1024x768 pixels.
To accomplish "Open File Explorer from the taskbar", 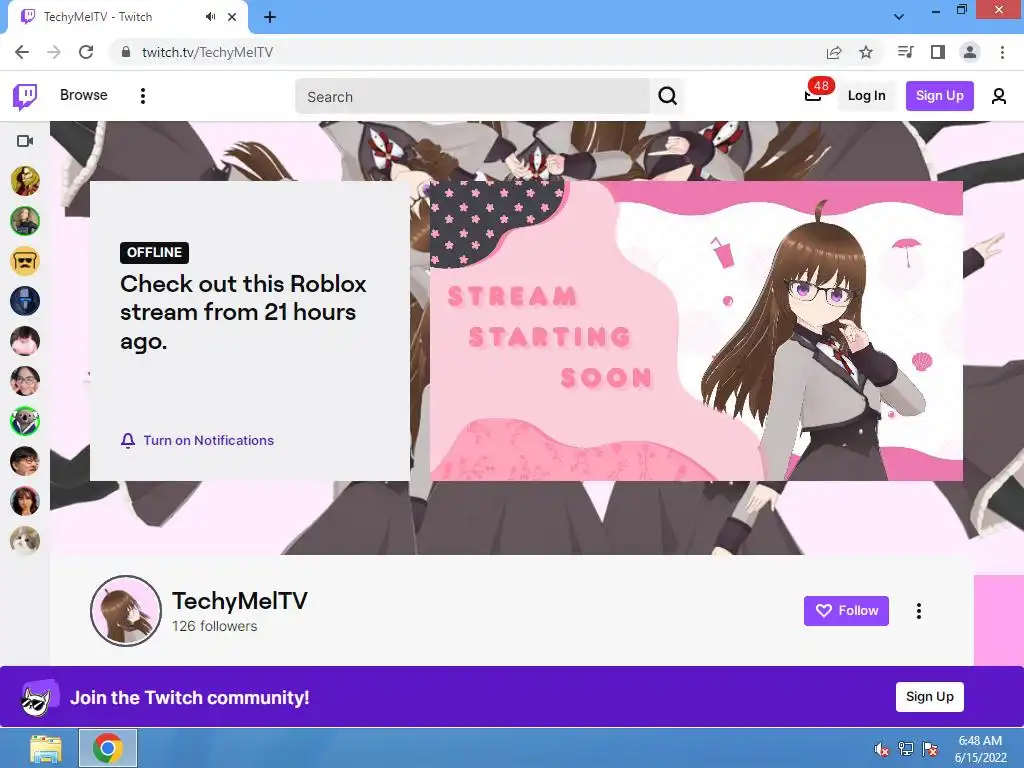I will [x=46, y=748].
